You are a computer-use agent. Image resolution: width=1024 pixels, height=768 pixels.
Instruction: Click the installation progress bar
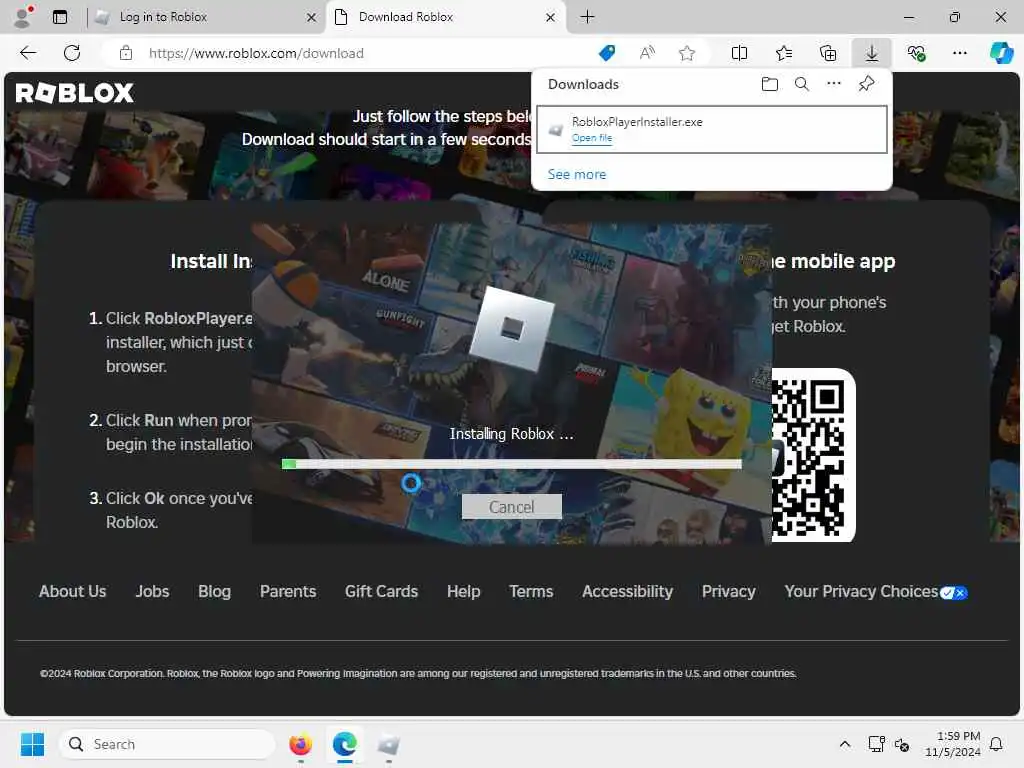point(511,464)
